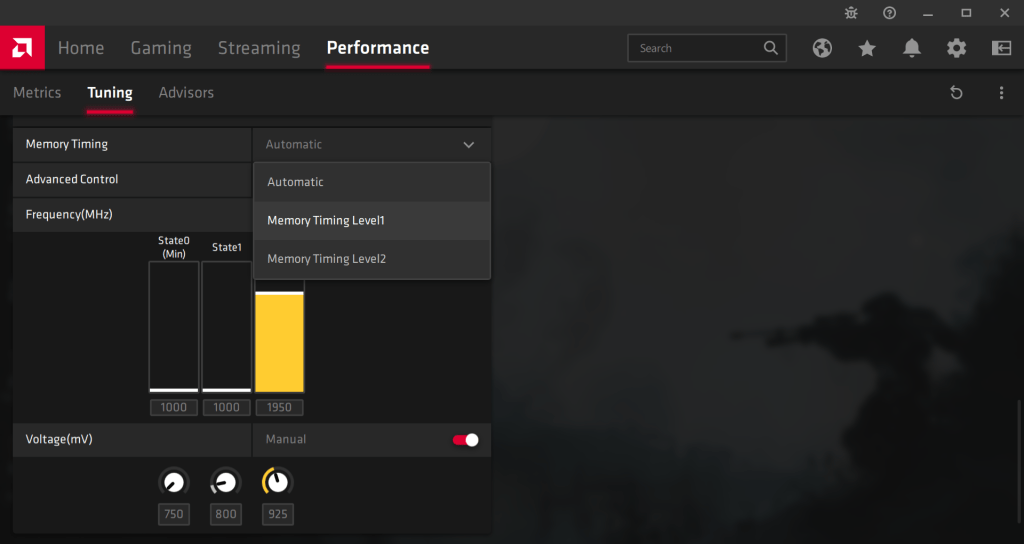
Task: Collapse the Memory Timing dropdown
Action: [x=468, y=145]
